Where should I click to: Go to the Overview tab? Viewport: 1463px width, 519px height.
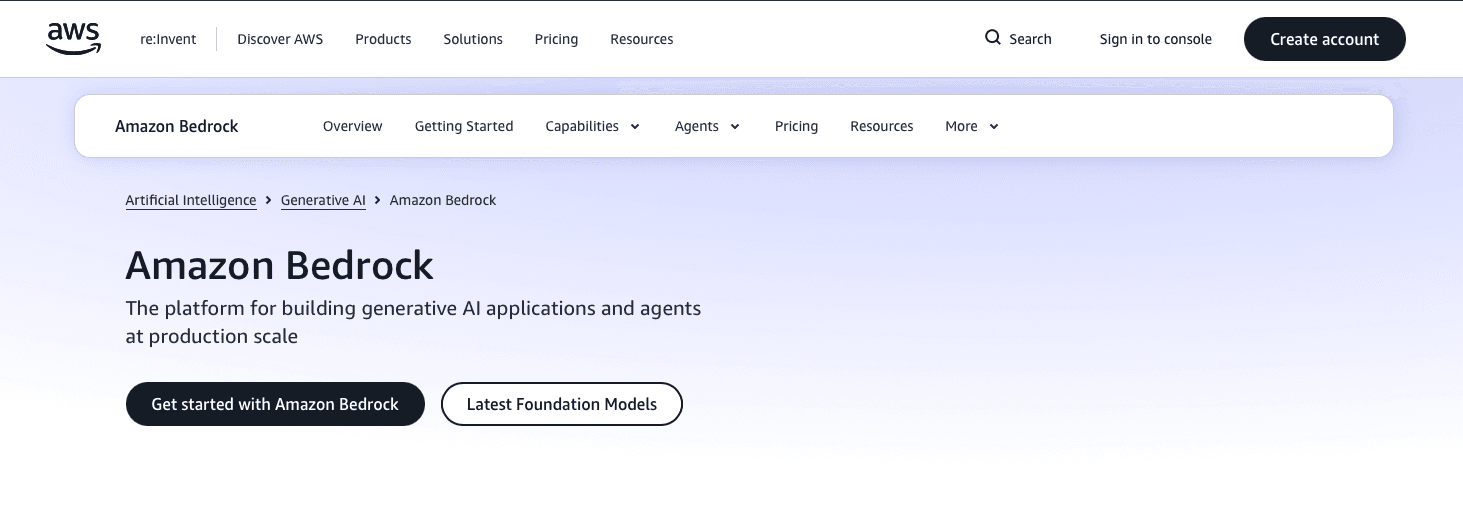click(352, 126)
